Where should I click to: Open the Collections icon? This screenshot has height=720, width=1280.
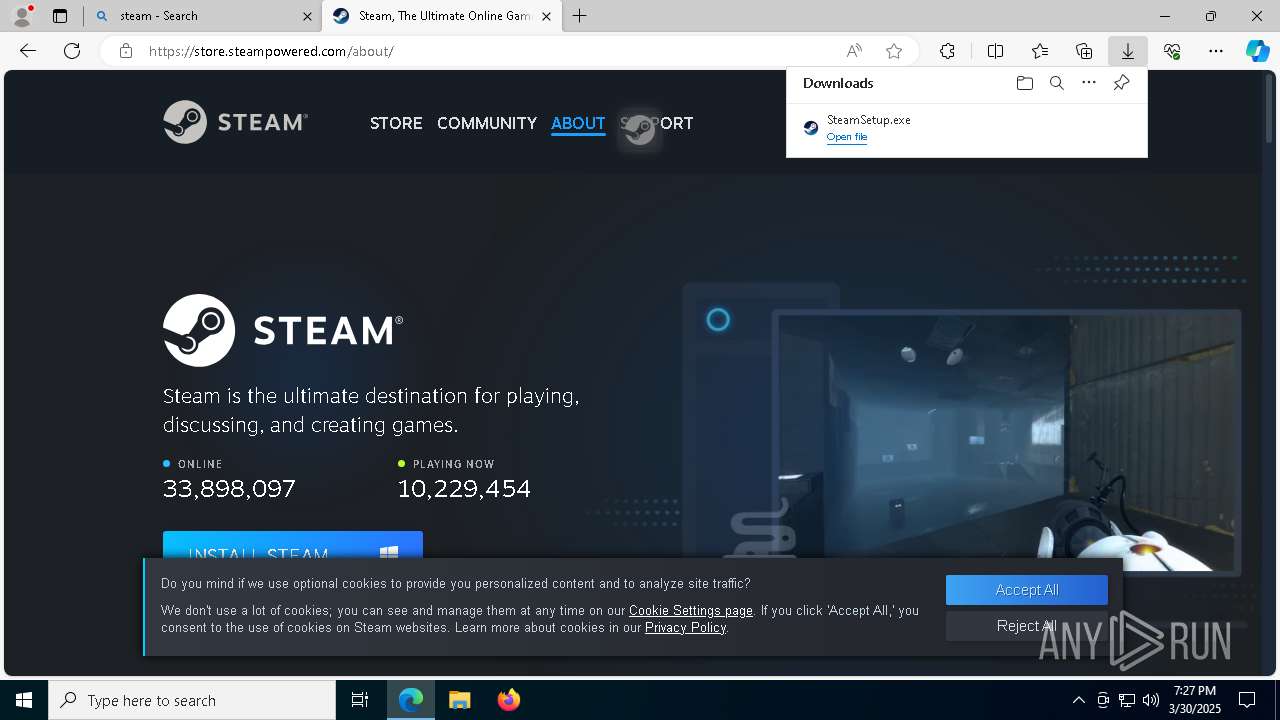1084,51
